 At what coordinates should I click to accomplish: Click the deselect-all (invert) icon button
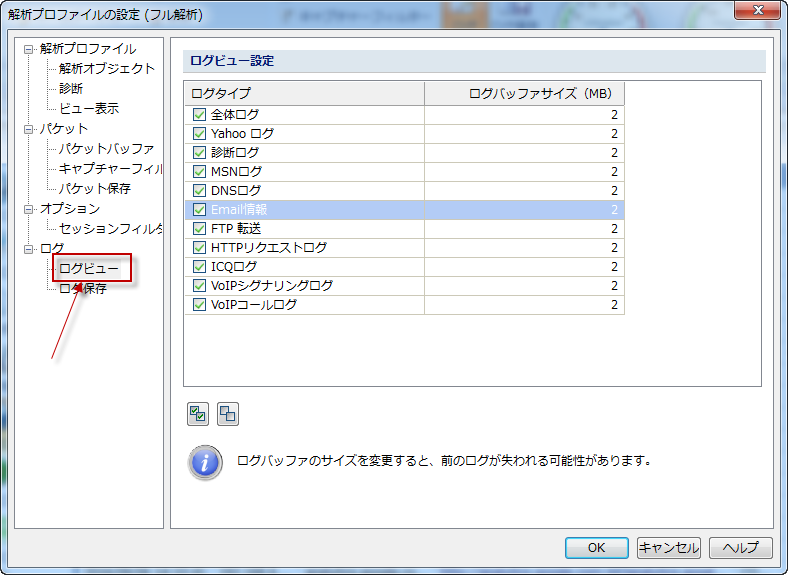228,413
